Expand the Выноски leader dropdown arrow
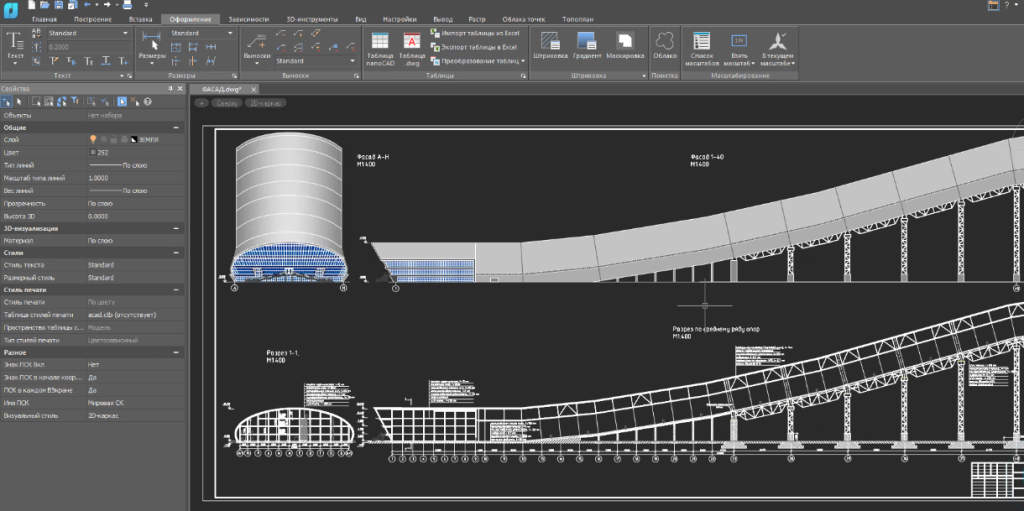Image resolution: width=1024 pixels, height=511 pixels. (x=257, y=63)
